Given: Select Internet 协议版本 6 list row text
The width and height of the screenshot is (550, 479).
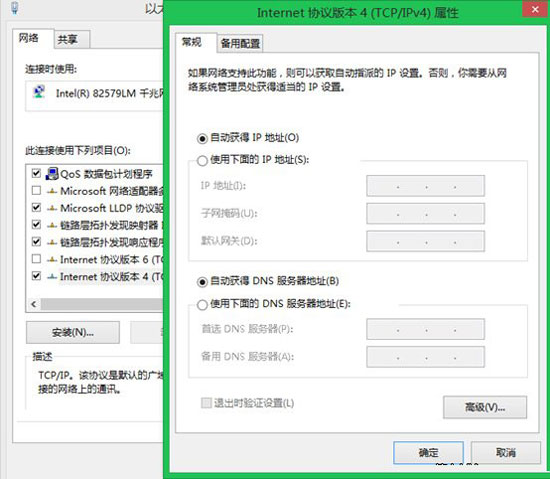Looking at the screenshot, I should pos(112,259).
